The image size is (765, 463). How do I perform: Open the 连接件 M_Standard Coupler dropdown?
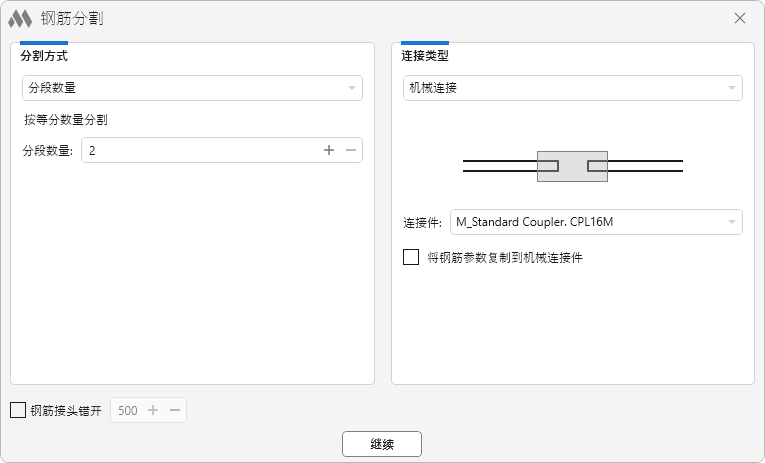[x=595, y=221]
